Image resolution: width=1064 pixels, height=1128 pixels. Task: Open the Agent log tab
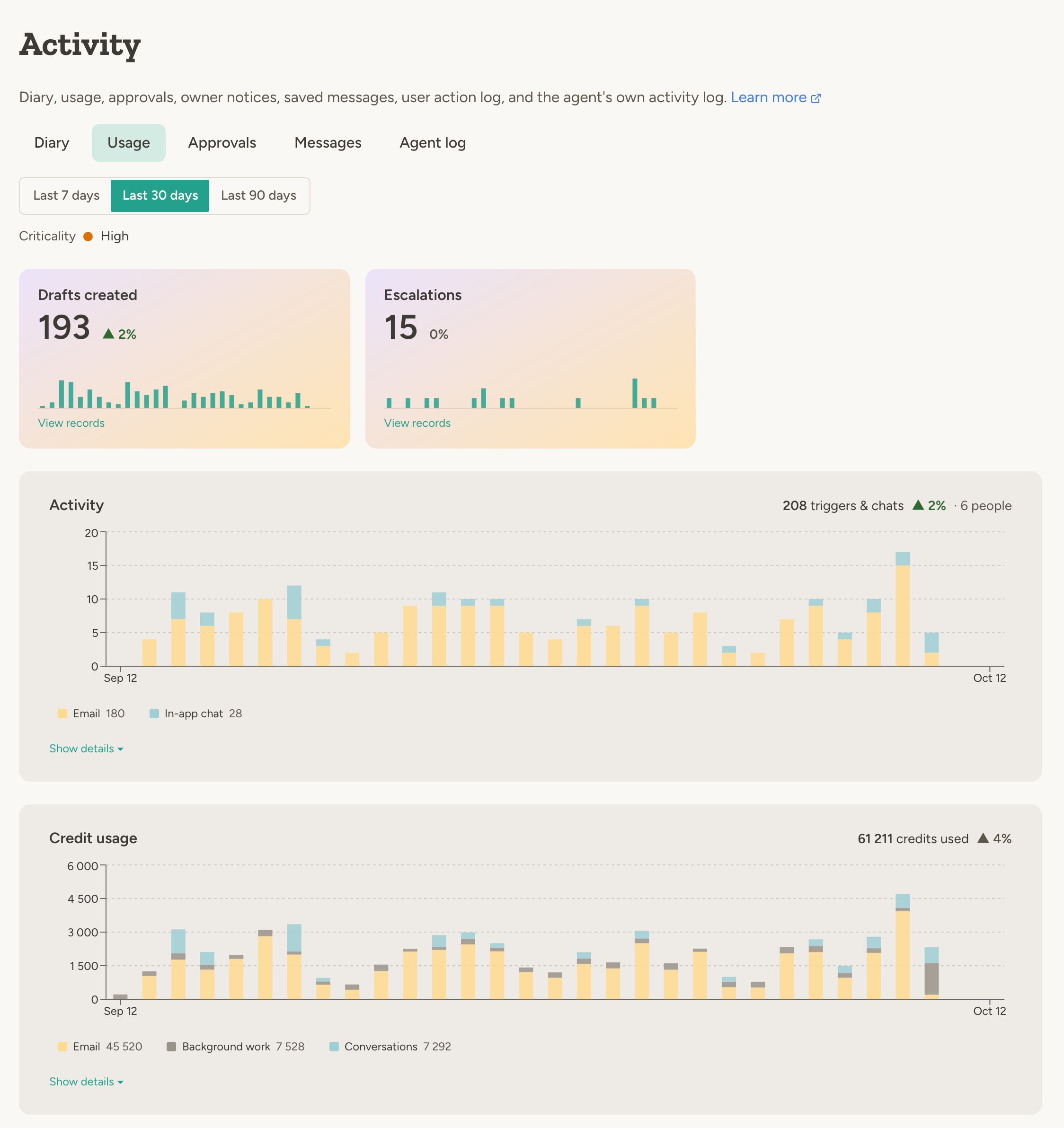(433, 142)
